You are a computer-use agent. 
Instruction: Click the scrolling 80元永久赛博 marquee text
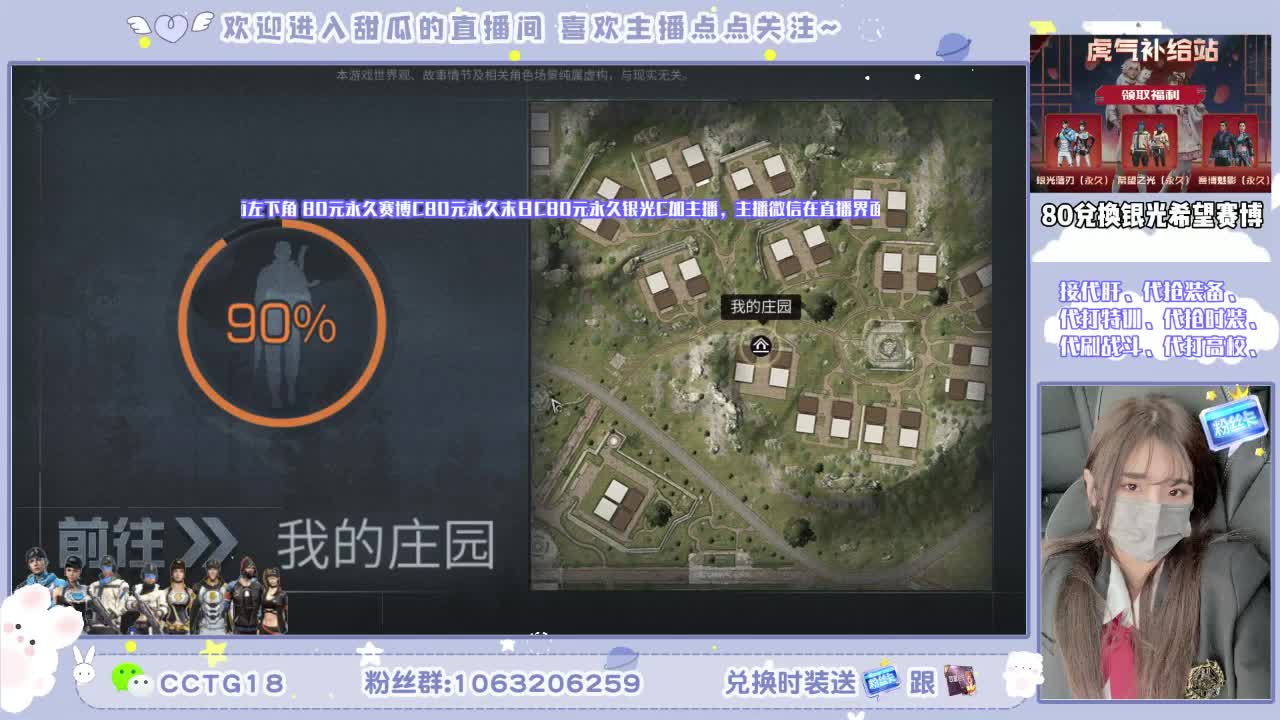click(x=561, y=209)
